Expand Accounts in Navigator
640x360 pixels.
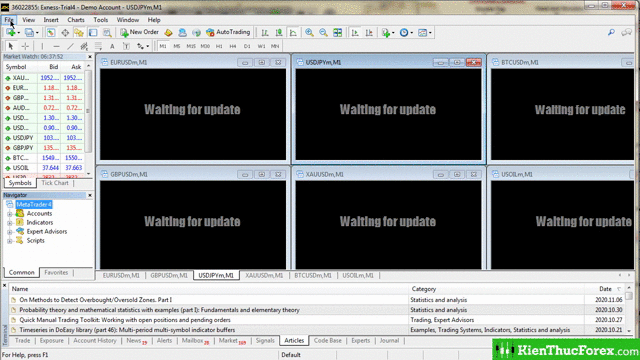tap(9, 214)
